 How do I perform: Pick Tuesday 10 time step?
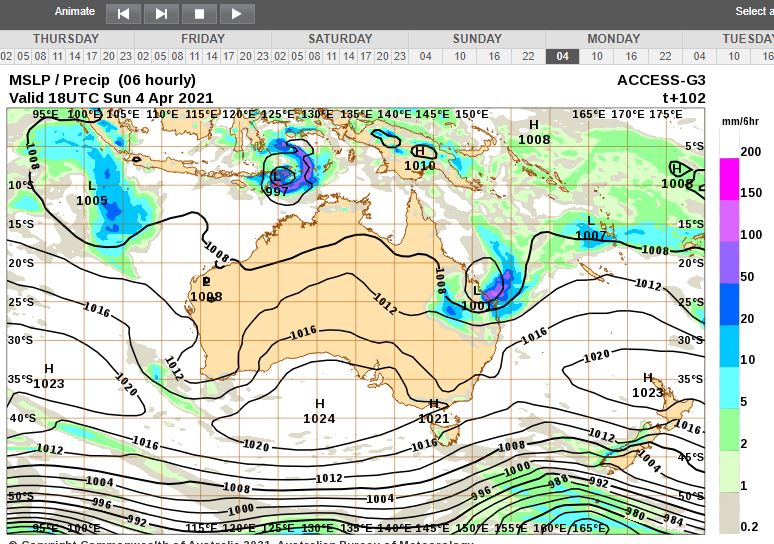click(x=733, y=56)
